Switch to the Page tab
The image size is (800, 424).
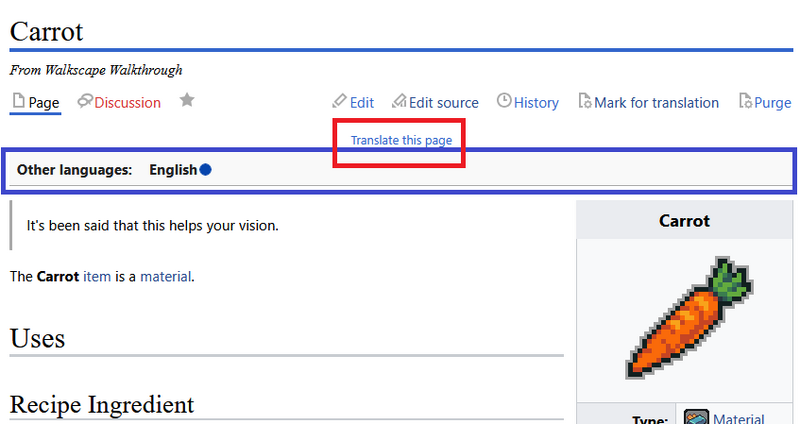click(x=44, y=102)
